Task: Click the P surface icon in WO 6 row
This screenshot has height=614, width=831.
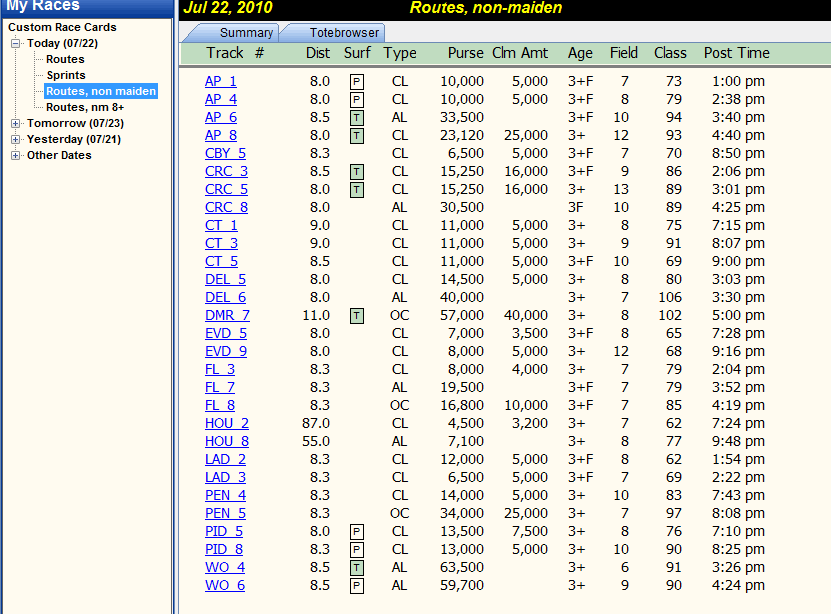Action: point(357,586)
